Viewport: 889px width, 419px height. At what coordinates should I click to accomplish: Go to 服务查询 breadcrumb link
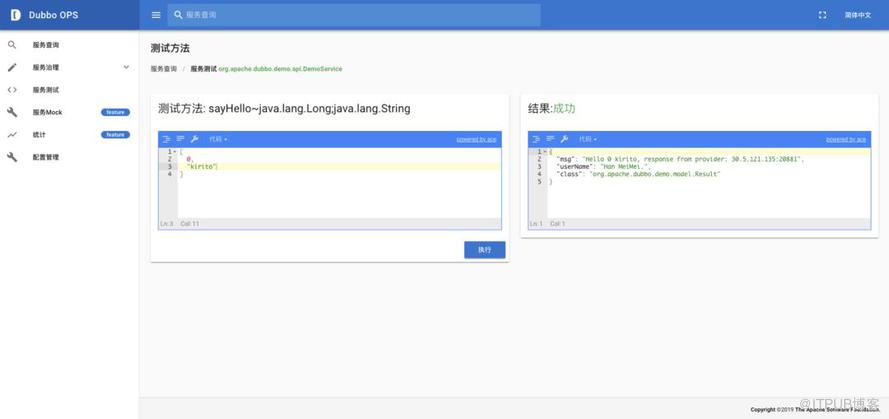click(164, 69)
